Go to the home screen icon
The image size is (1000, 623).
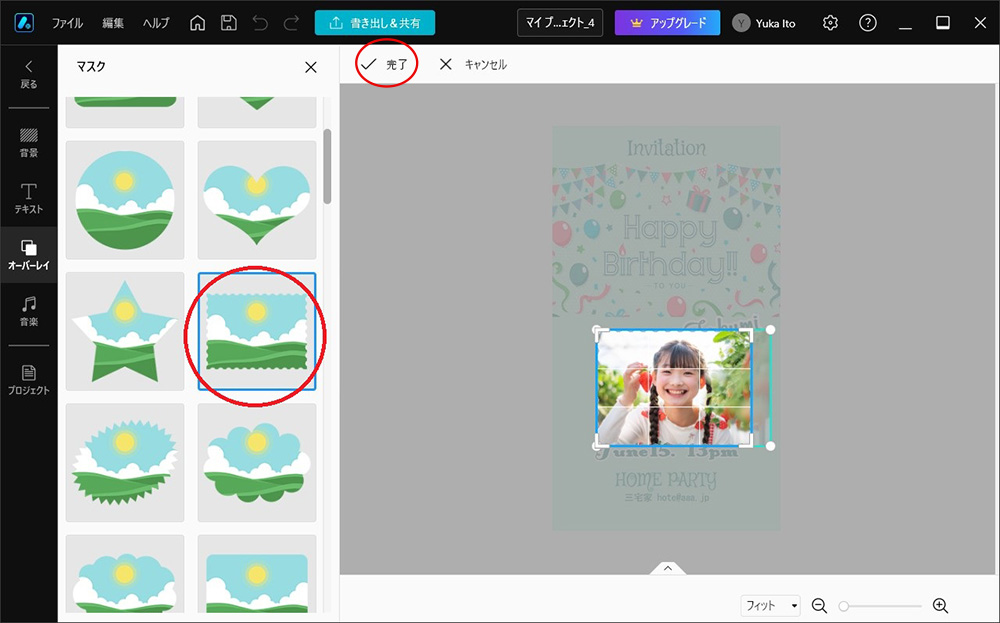(198, 23)
